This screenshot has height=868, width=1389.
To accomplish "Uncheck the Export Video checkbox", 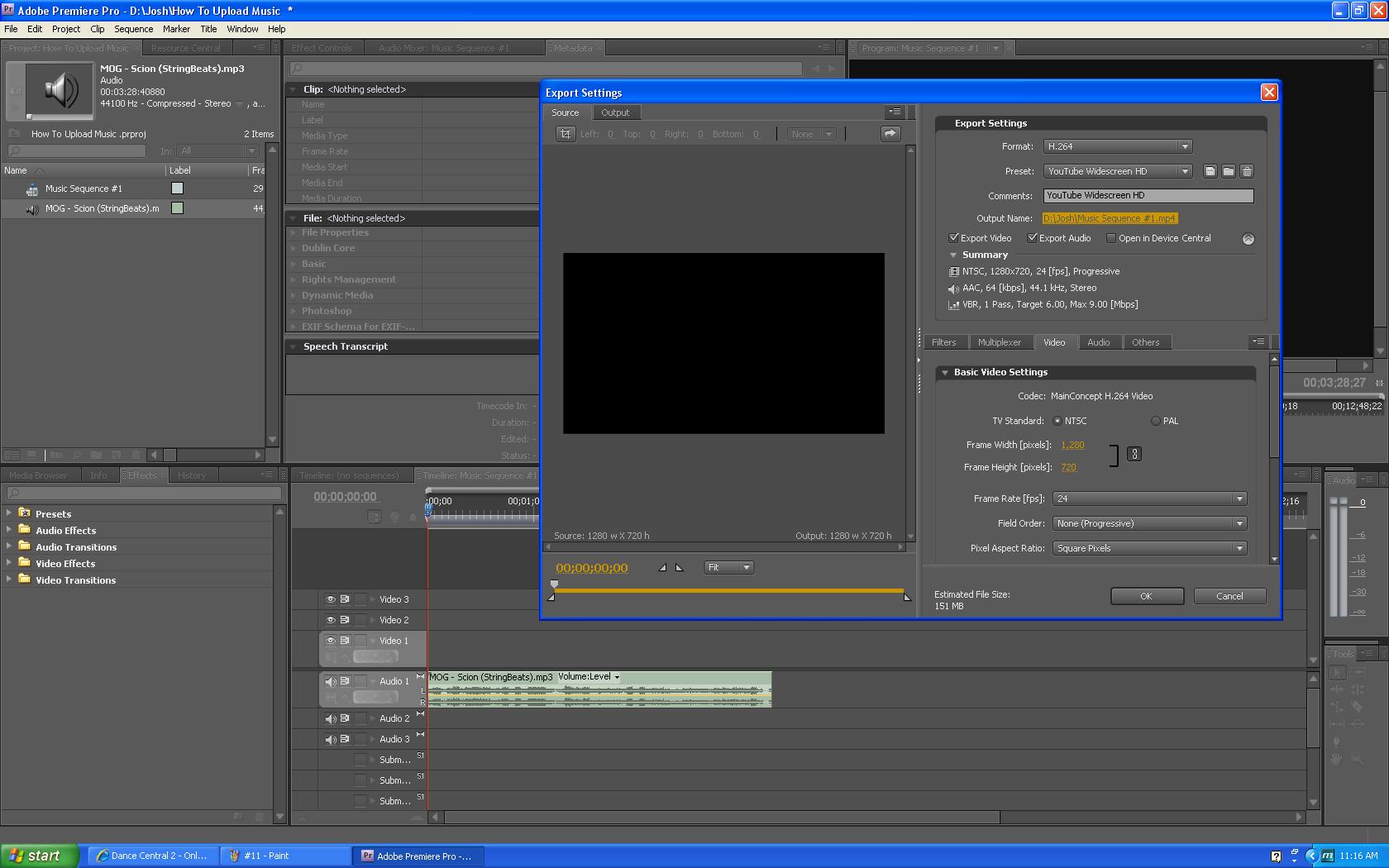I will click(954, 238).
